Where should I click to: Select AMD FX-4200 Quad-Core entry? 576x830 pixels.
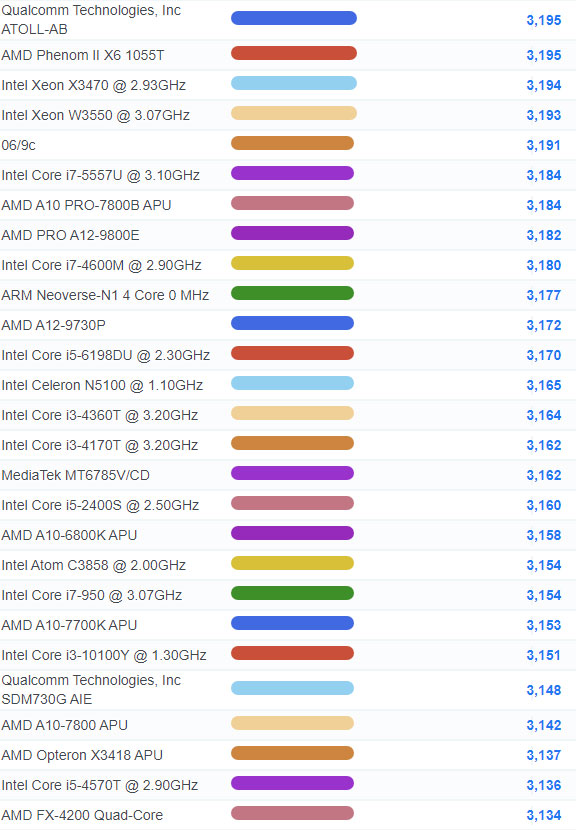click(82, 815)
